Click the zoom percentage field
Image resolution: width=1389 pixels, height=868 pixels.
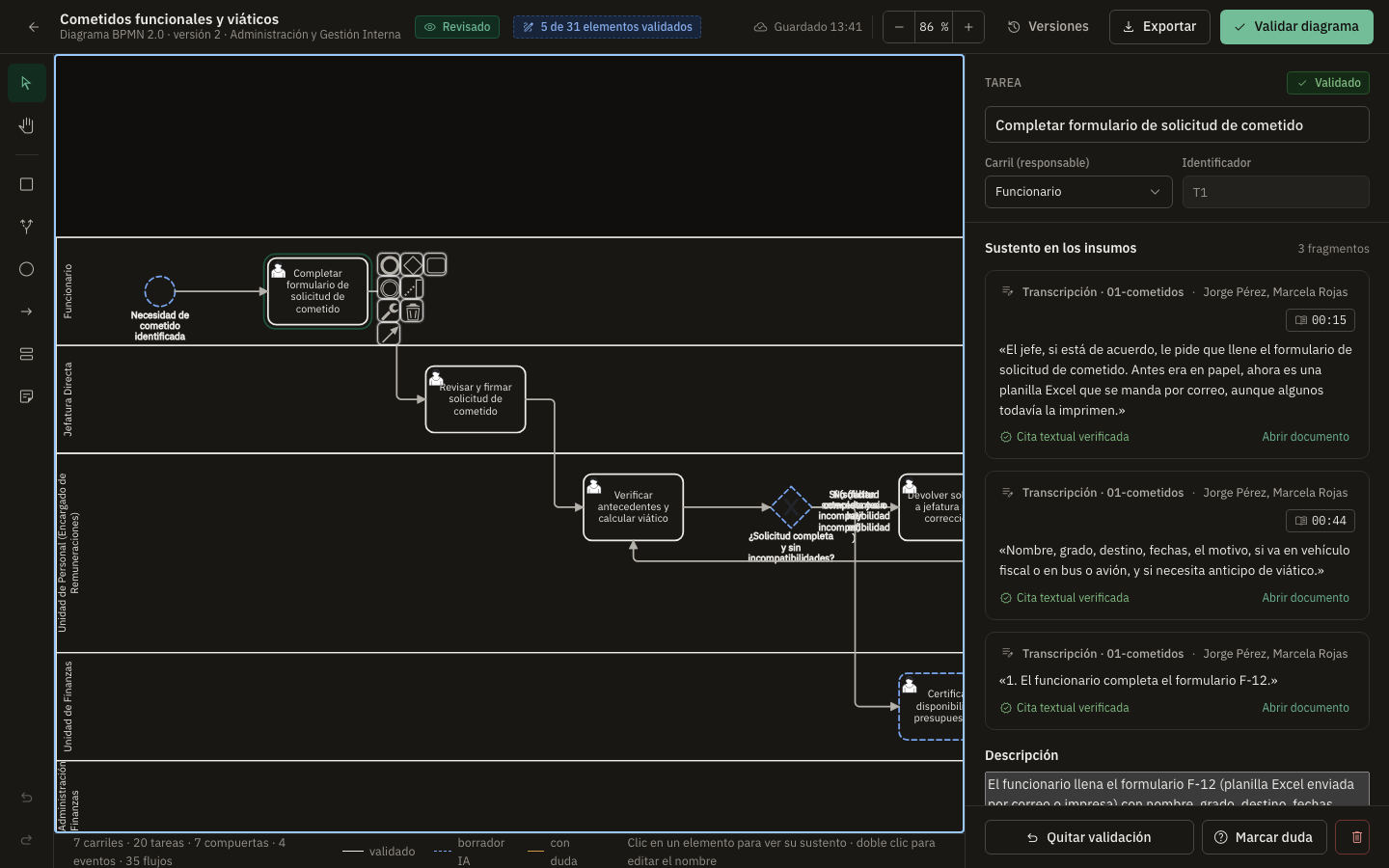[933, 27]
